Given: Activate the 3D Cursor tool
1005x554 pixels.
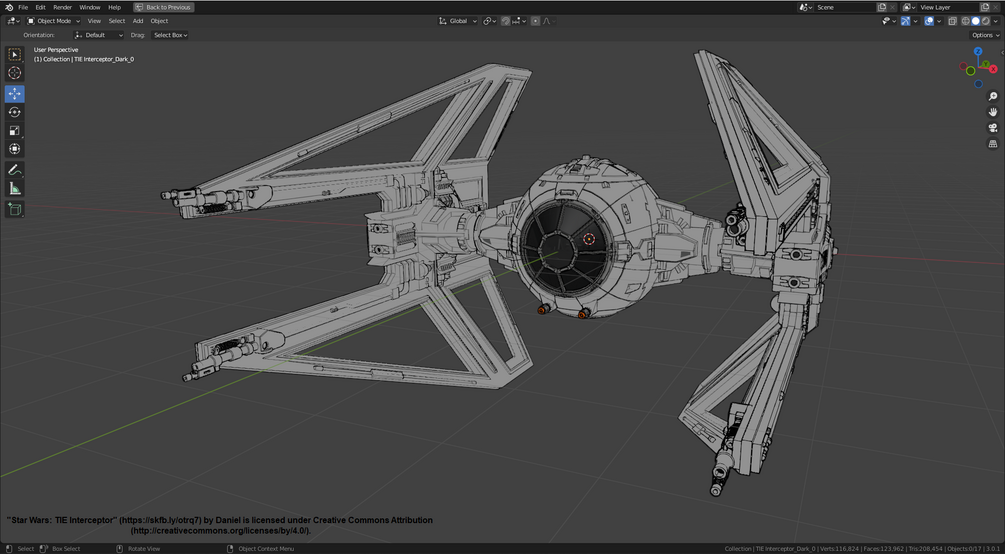Looking at the screenshot, I should 15,73.
